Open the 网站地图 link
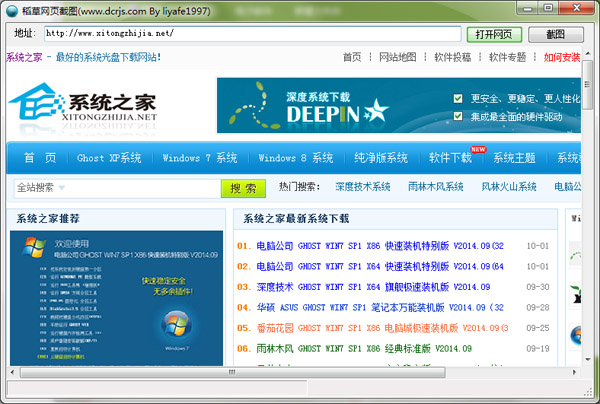 [x=398, y=57]
